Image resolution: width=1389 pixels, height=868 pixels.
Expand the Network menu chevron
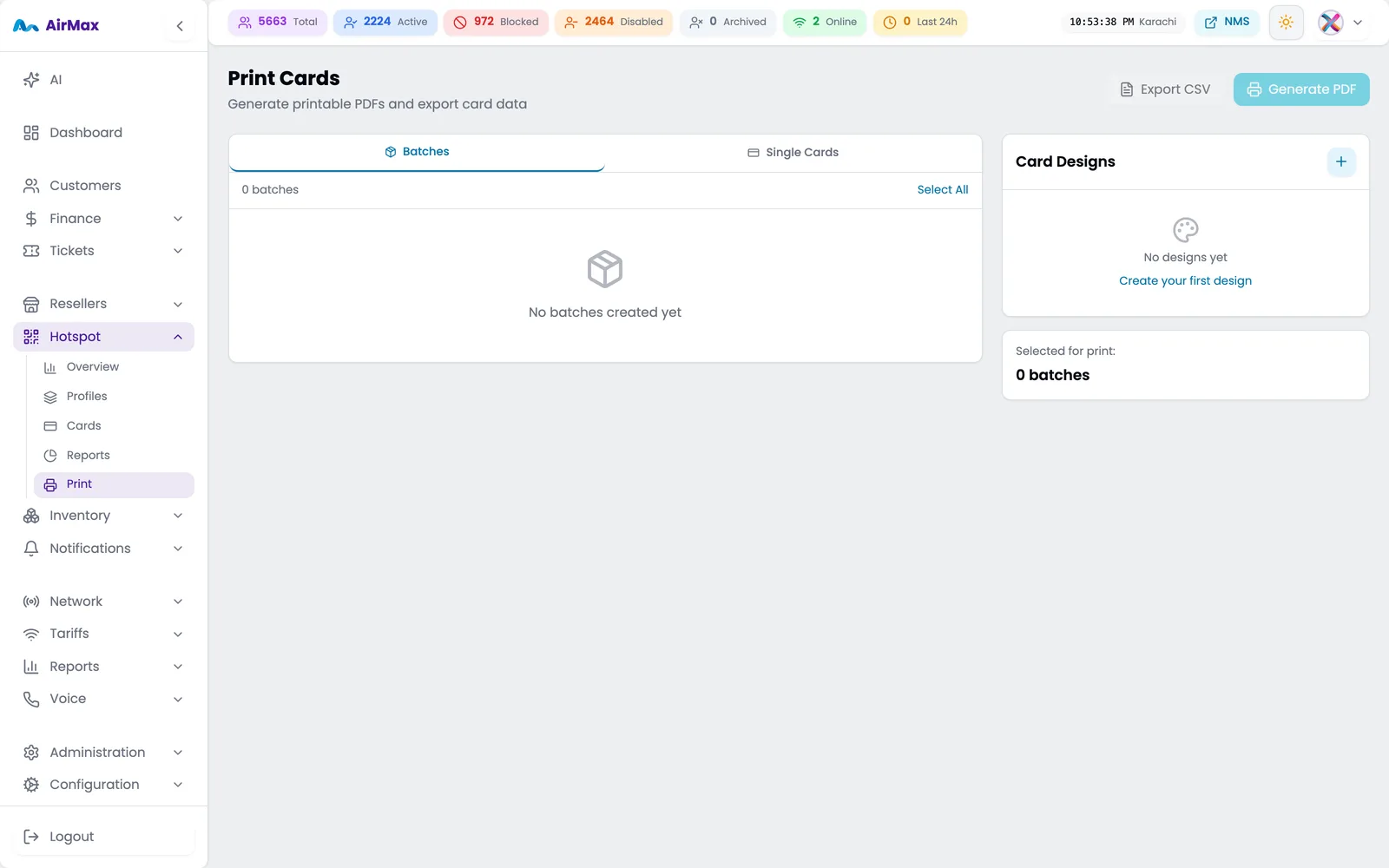point(178,602)
